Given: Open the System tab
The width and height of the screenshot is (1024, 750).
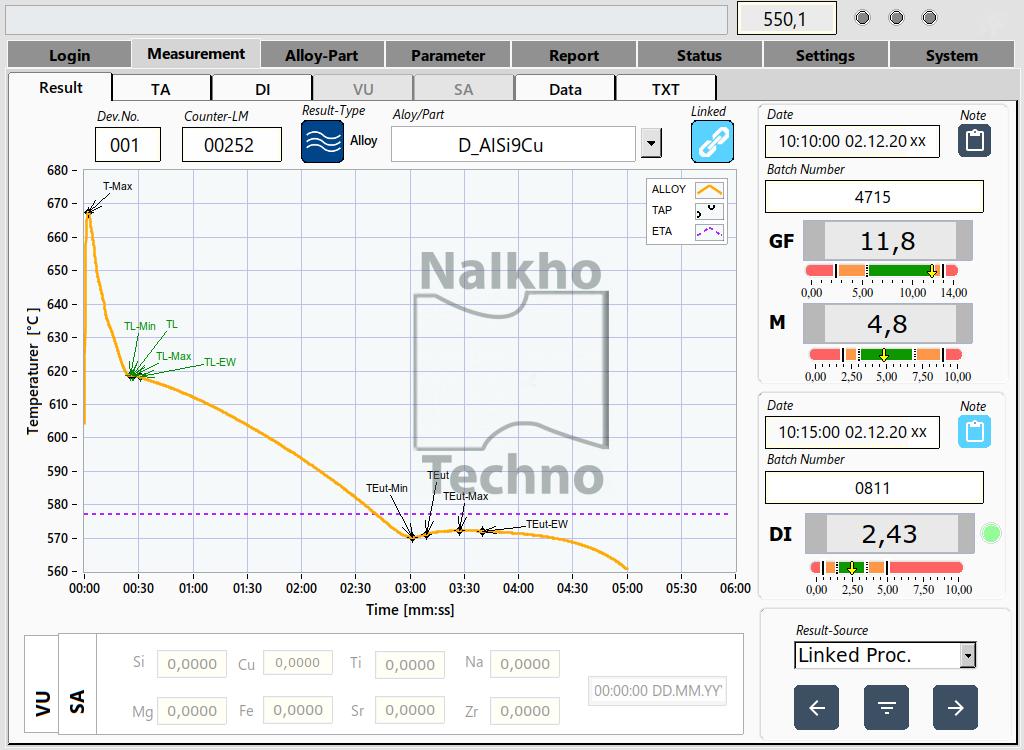Looking at the screenshot, I should click(952, 55).
